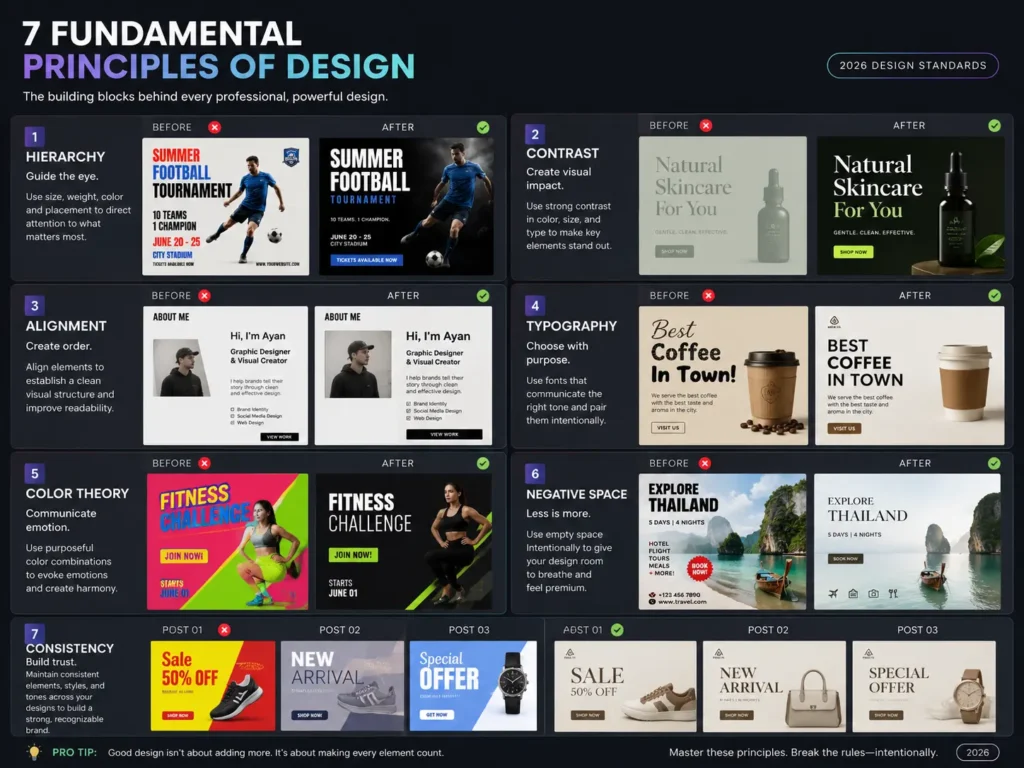The image size is (1024, 768).
Task: Toggle Brand Identity checkbox in the Alignment AFTER card
Action: coord(409,404)
